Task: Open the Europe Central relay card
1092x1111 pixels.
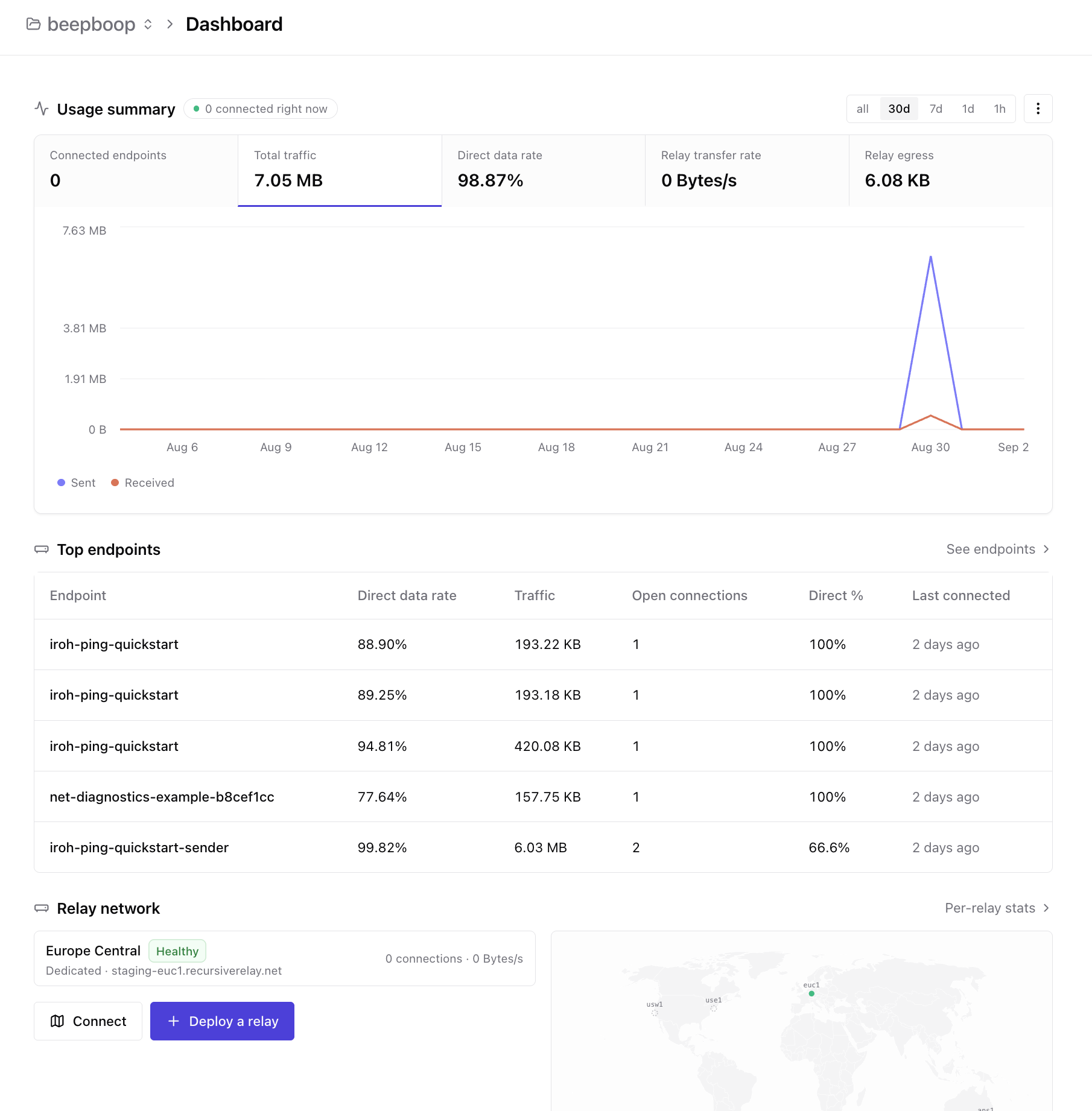Action: (285, 958)
